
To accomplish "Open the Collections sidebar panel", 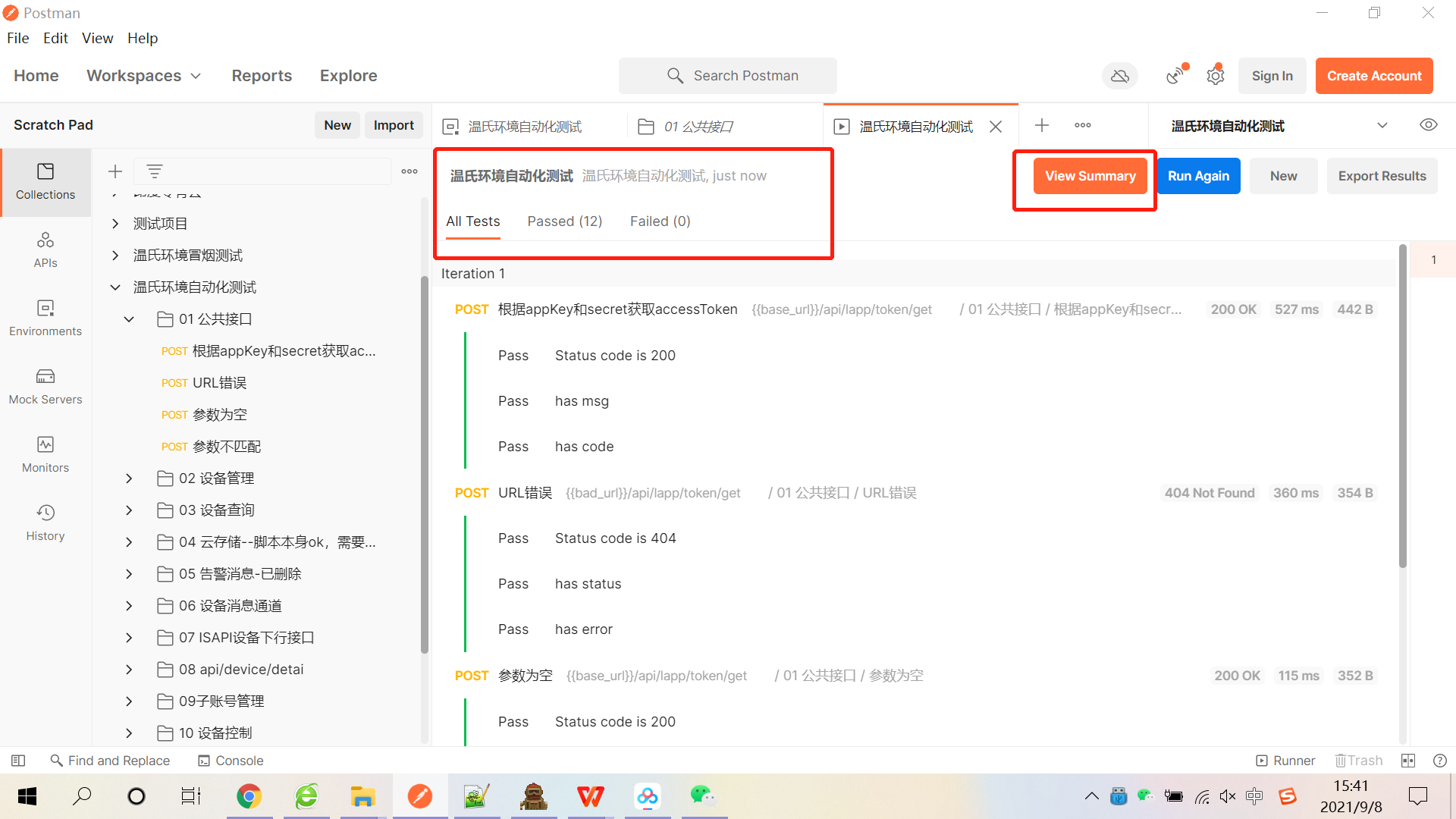I will [x=45, y=181].
